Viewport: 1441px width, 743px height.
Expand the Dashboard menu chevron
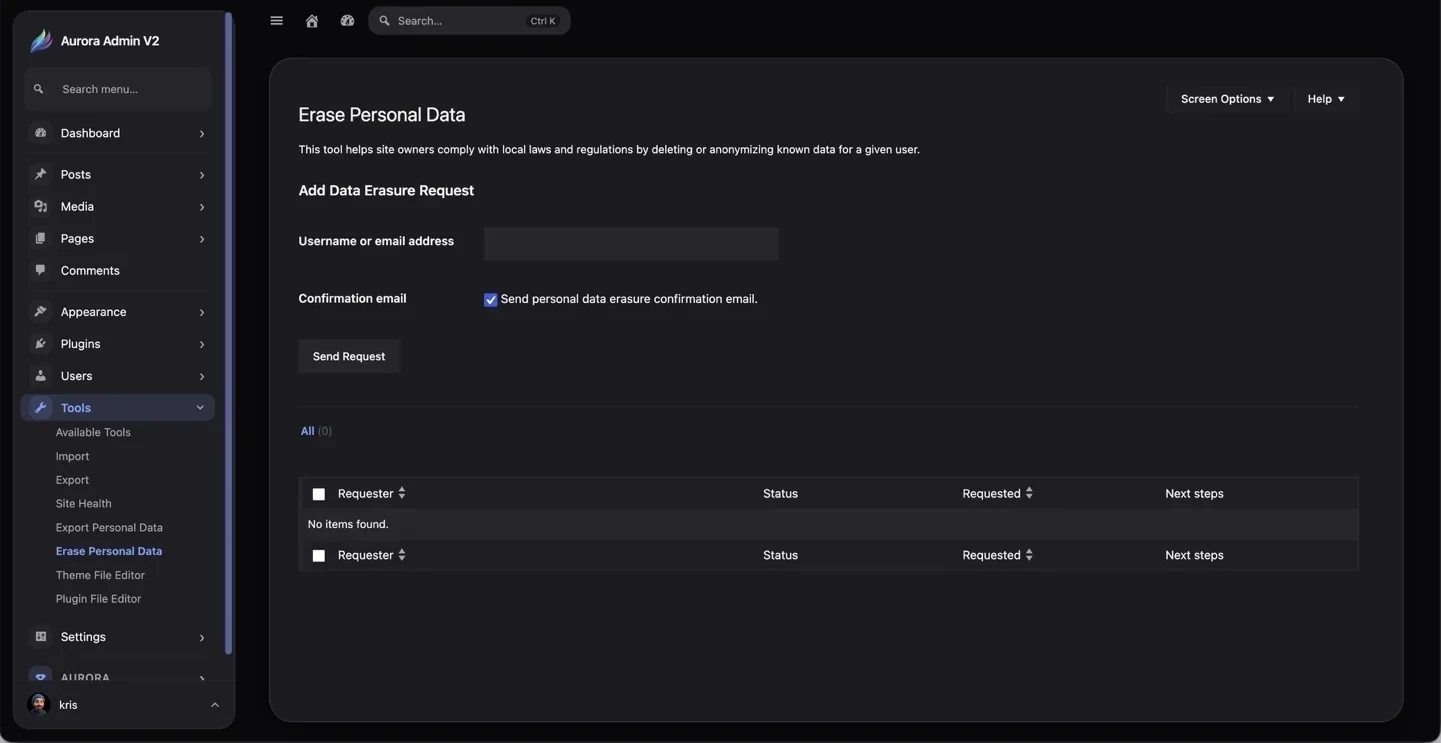click(202, 134)
